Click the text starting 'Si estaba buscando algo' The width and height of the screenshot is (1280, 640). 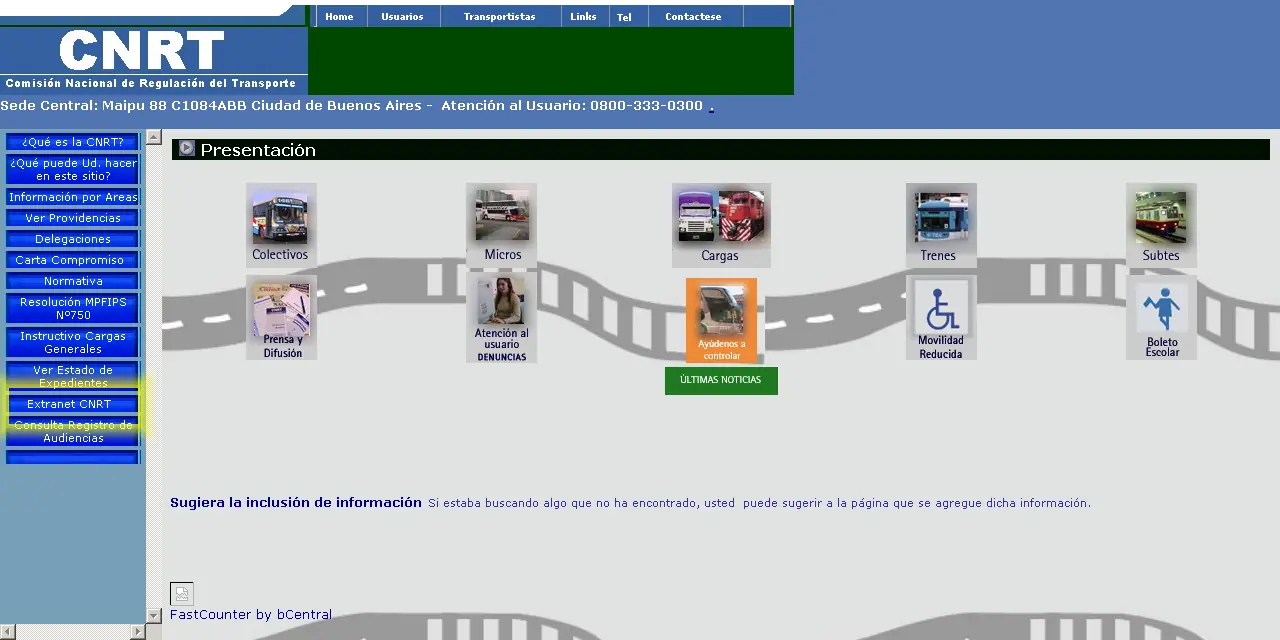[x=759, y=503]
